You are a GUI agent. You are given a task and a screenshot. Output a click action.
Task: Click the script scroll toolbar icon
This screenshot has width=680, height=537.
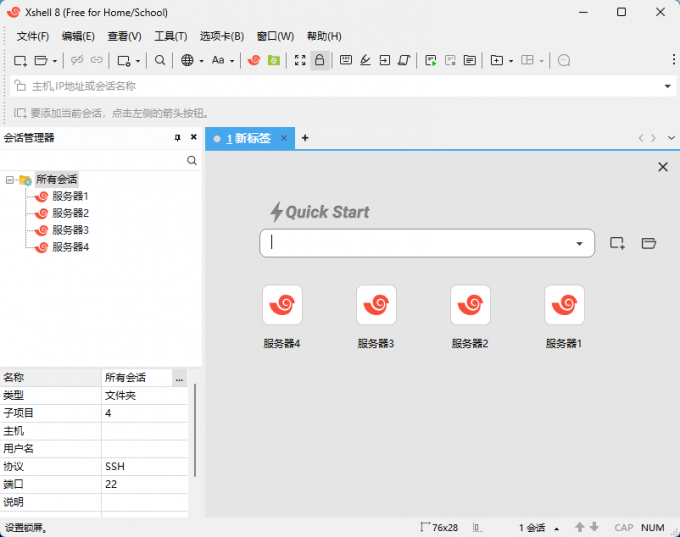(404, 60)
